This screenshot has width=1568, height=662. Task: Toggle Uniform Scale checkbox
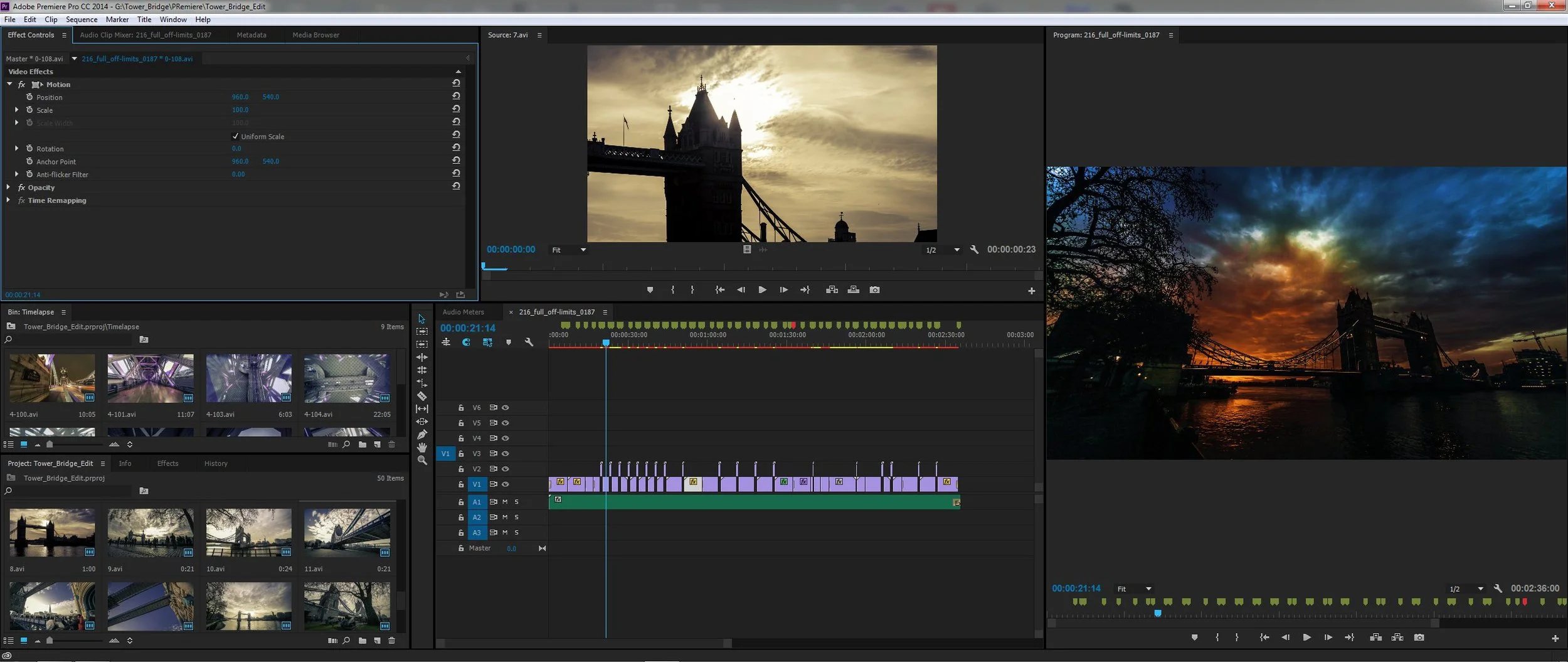click(236, 136)
